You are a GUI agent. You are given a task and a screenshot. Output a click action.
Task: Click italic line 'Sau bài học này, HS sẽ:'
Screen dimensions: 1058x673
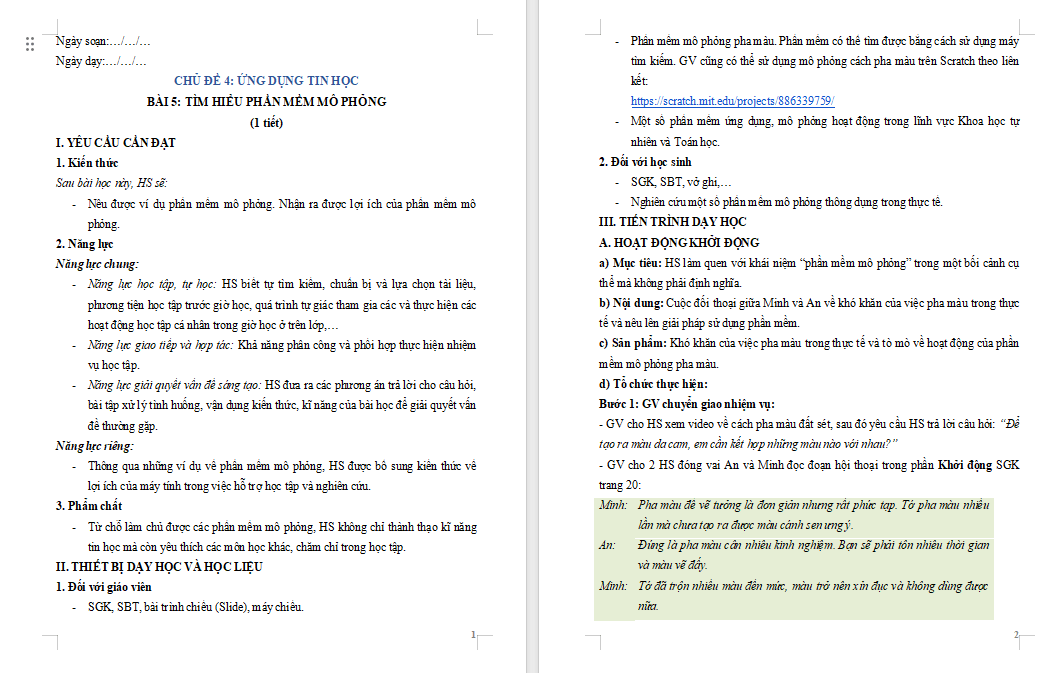pos(111,182)
